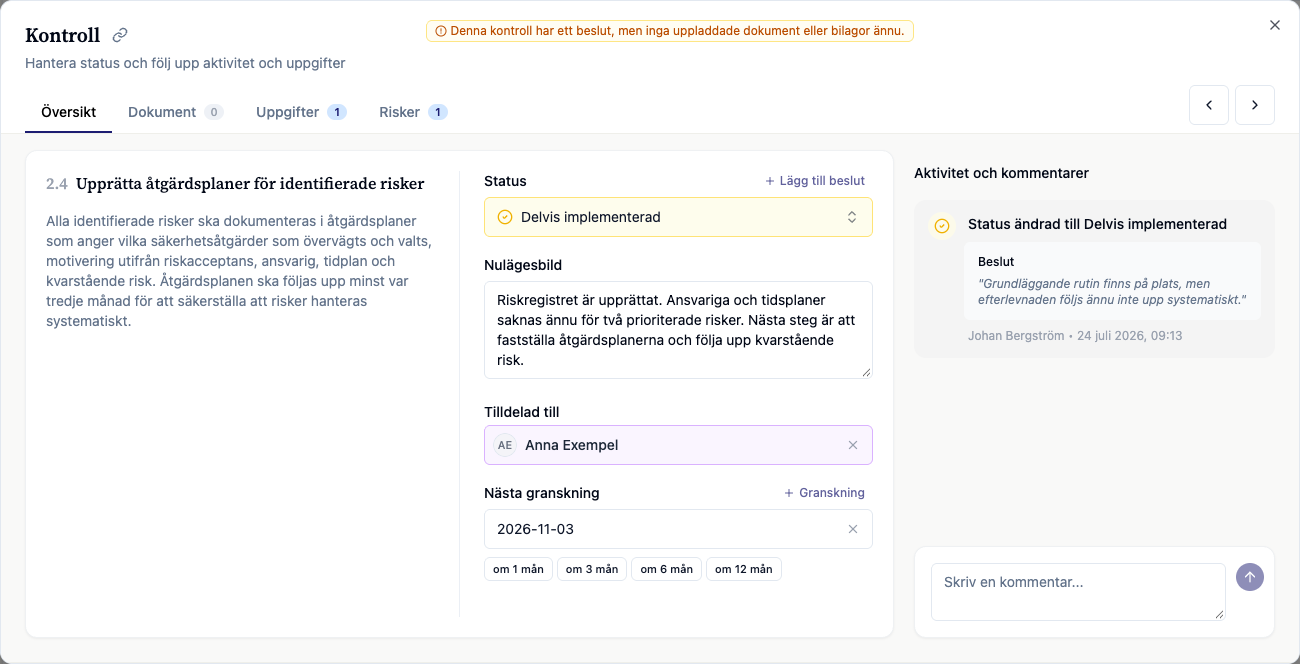Click the yellow status icon in Status dropdown
Viewport: 1300px width, 664px height.
coord(505,217)
